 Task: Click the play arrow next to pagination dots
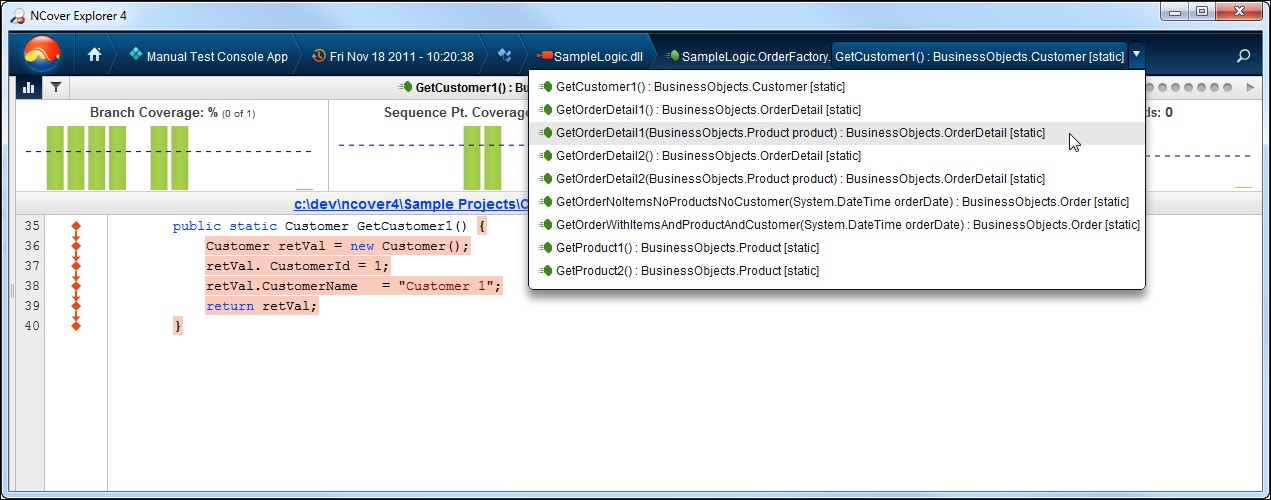1250,88
